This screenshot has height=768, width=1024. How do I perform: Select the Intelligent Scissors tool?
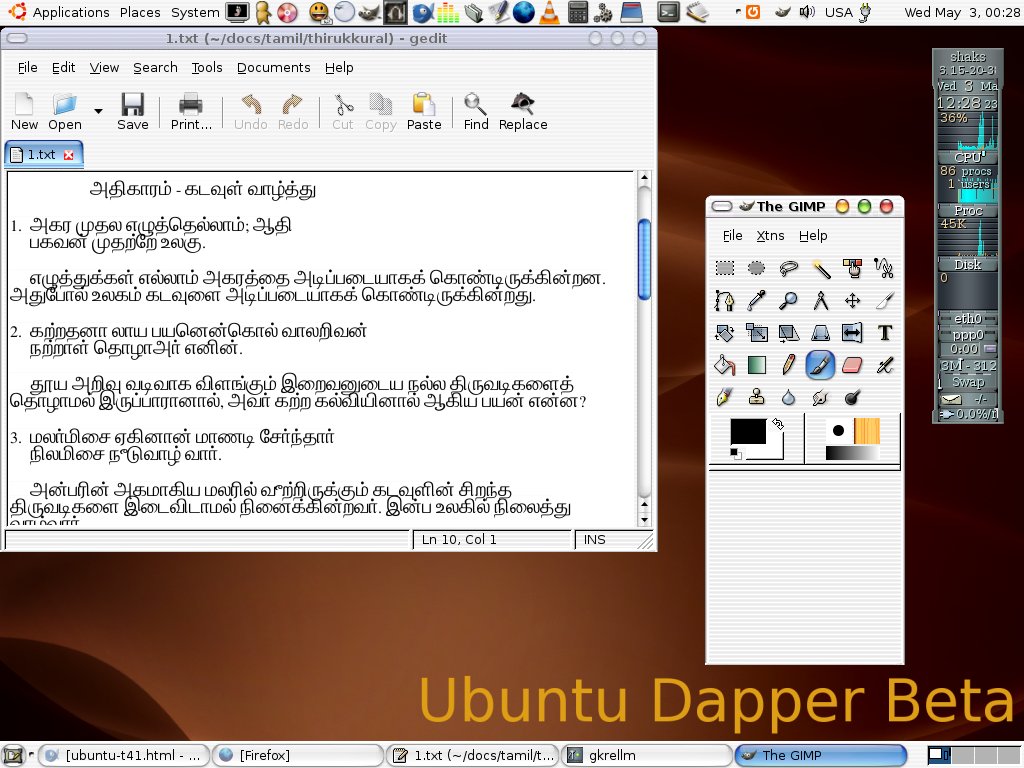(884, 268)
